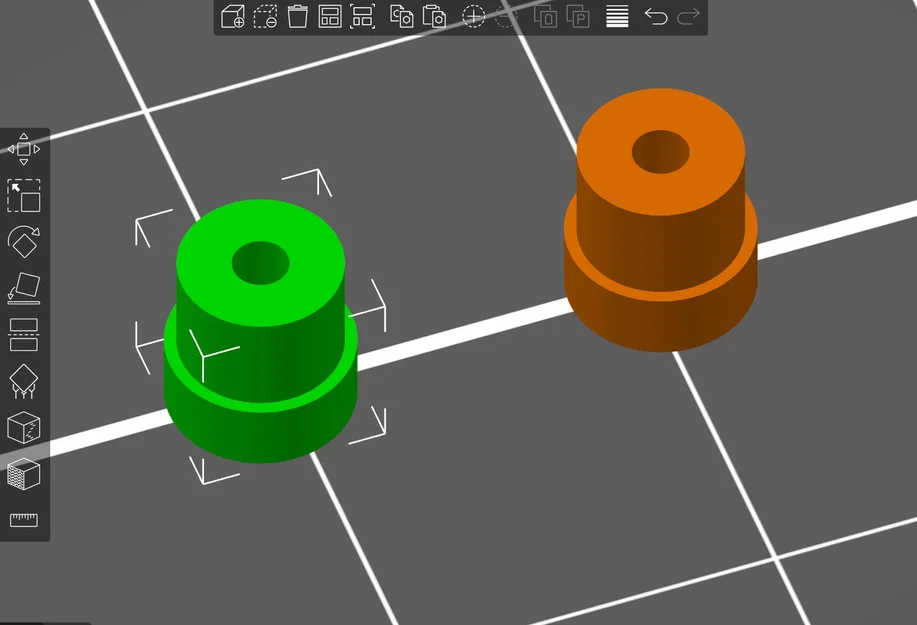Arrange all objects on the bed
This screenshot has height=625, width=917.
(330, 16)
